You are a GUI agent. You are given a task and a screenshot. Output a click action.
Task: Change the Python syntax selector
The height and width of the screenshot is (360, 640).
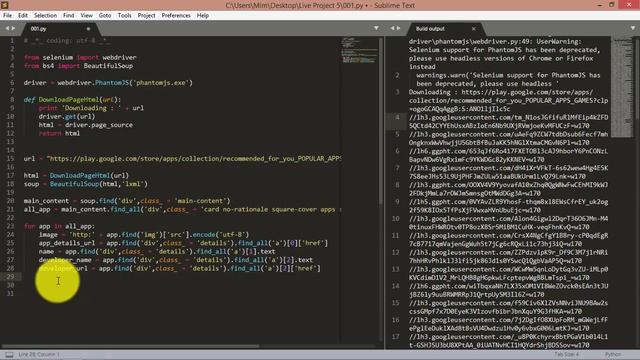pos(613,355)
